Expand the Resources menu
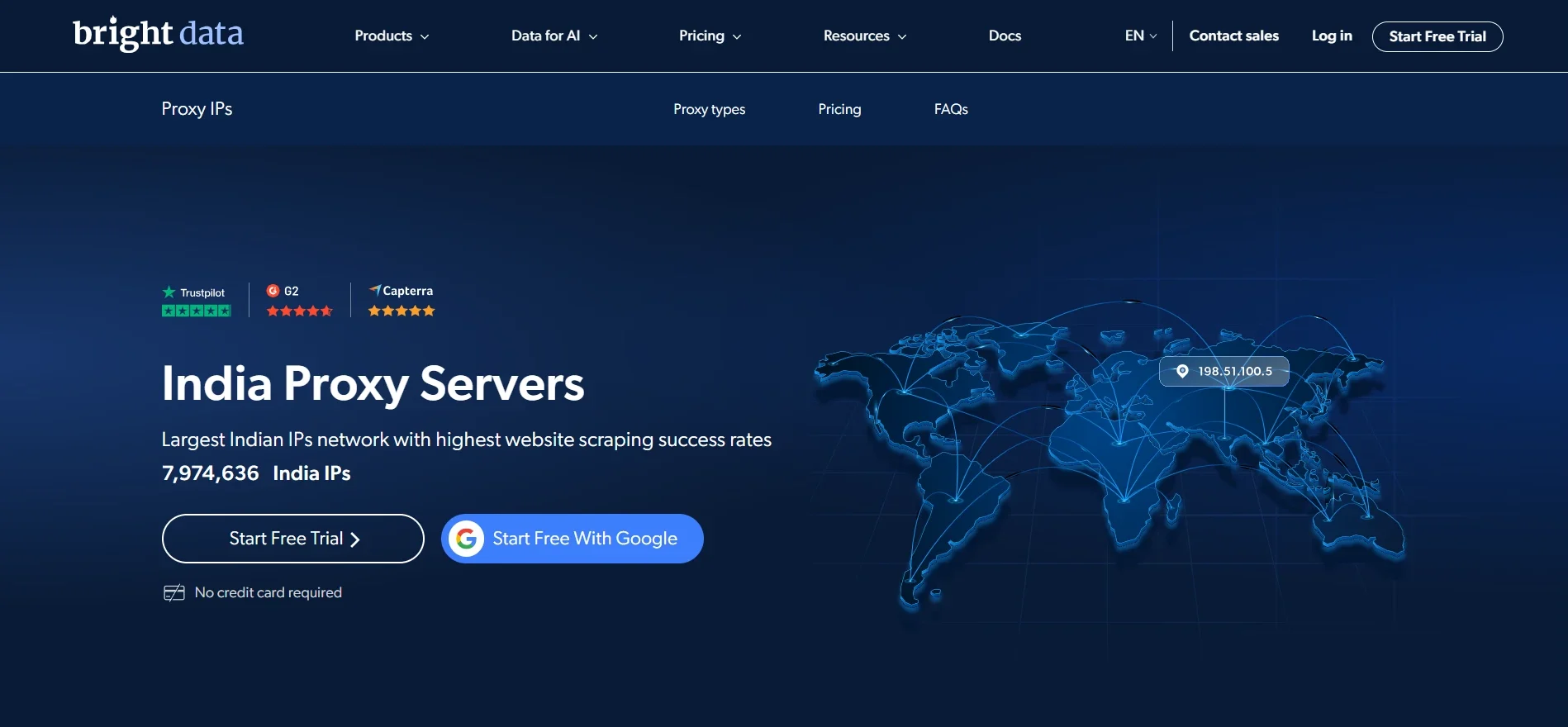 click(x=865, y=36)
